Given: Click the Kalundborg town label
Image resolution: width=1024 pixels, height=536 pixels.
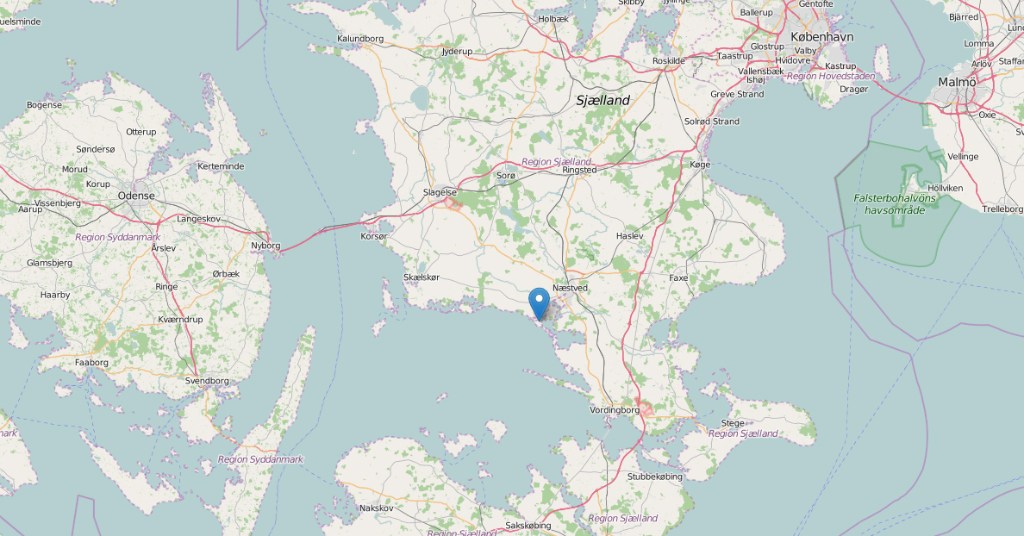Looking at the screenshot, I should coord(360,39).
